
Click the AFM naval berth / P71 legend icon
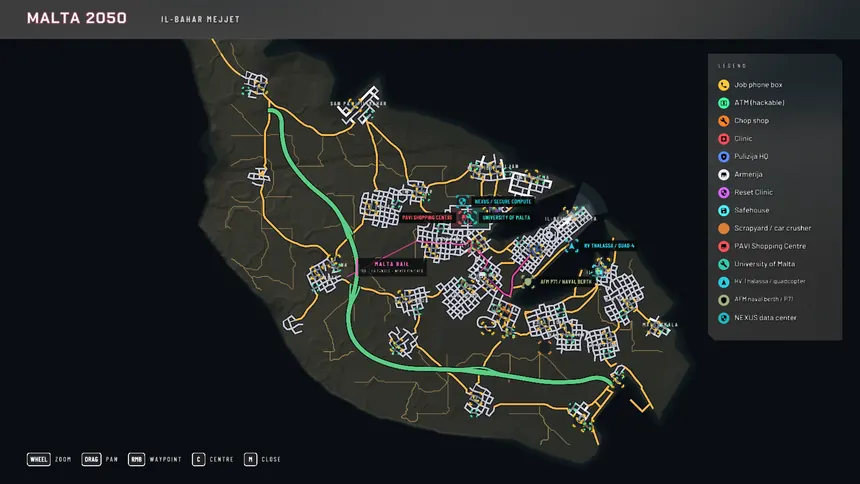(723, 300)
